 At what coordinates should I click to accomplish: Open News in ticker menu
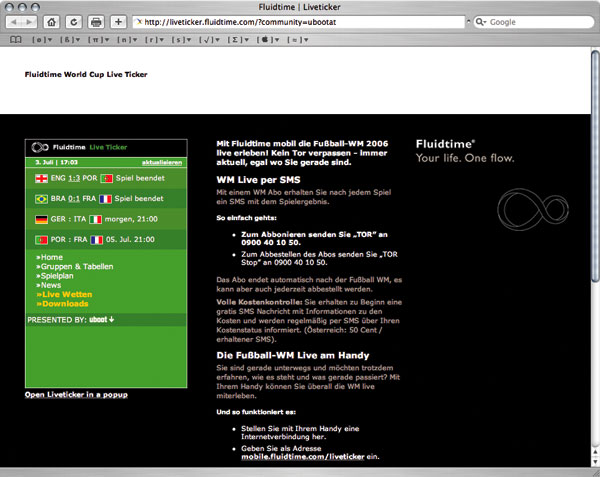click(49, 285)
